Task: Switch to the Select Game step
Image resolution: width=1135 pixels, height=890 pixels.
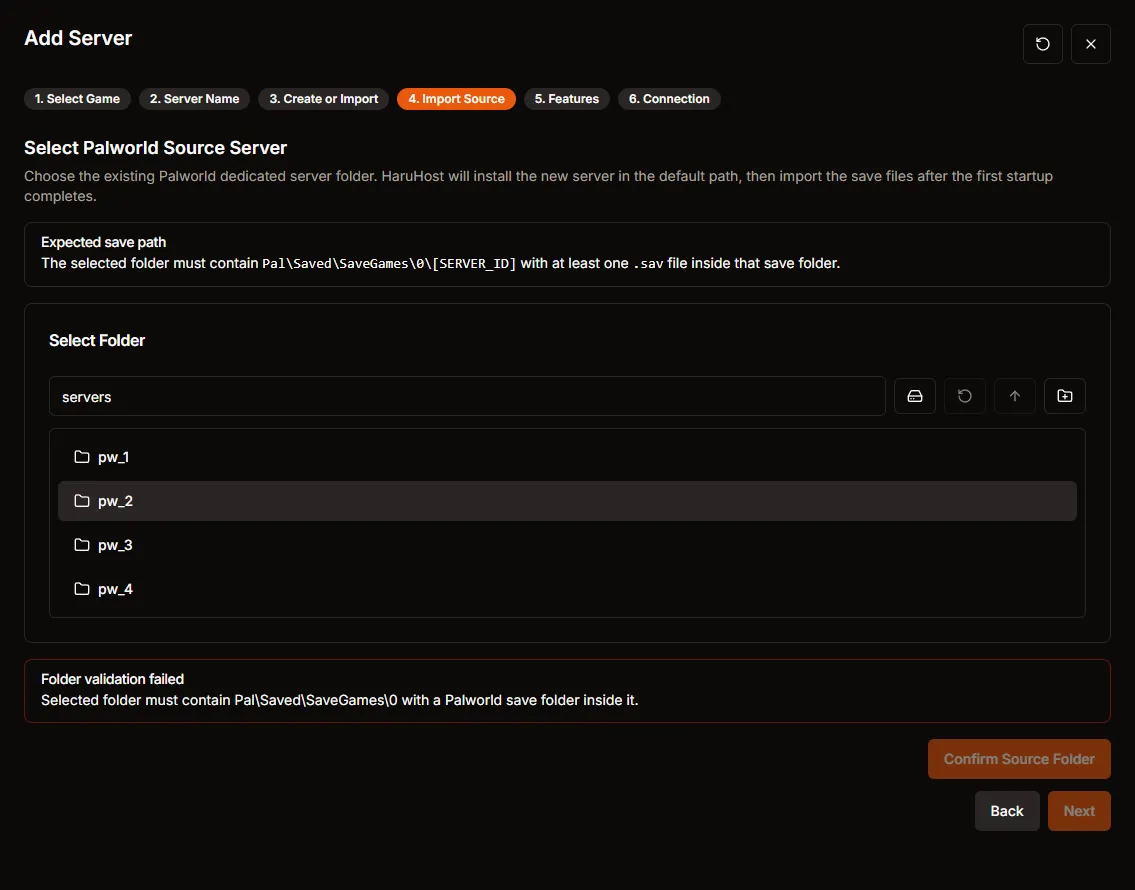Action: pos(77,99)
